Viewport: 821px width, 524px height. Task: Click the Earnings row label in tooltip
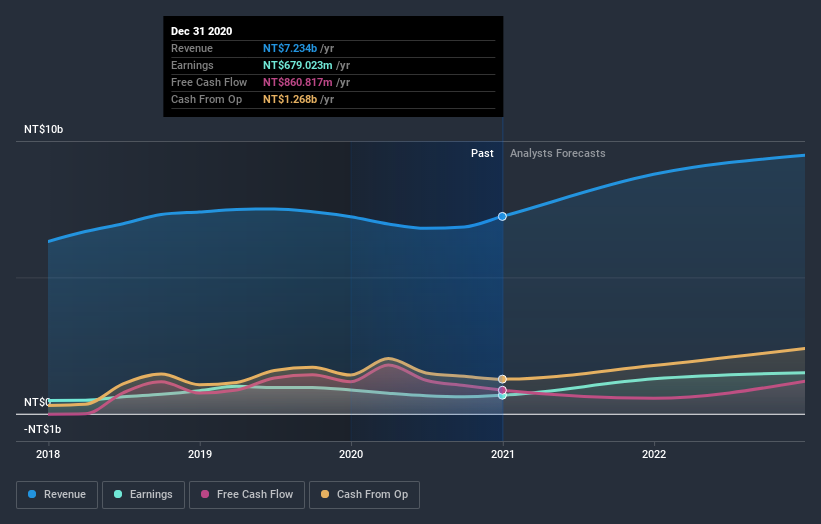point(192,65)
